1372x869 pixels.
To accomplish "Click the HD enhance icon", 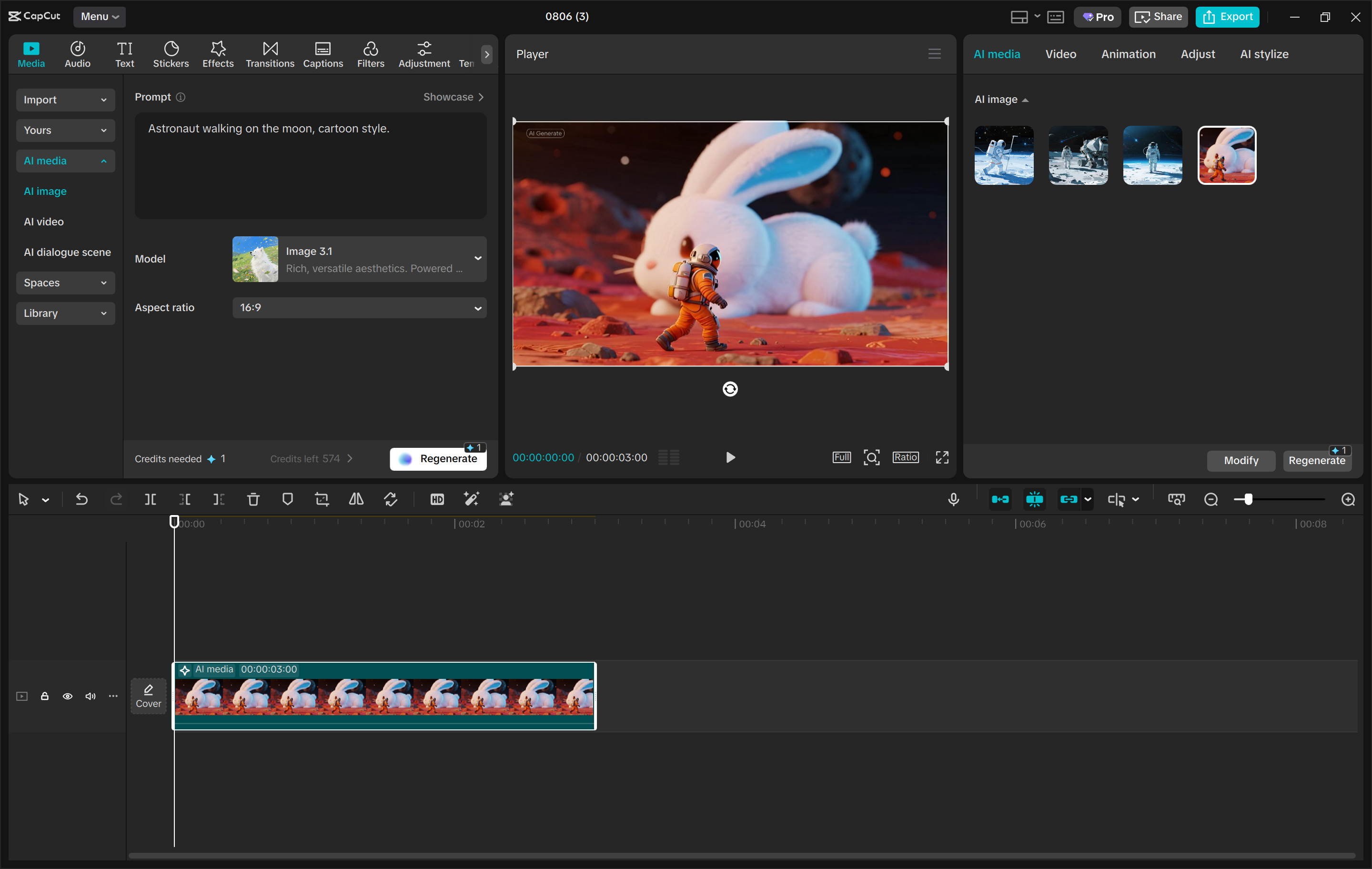I will click(437, 499).
